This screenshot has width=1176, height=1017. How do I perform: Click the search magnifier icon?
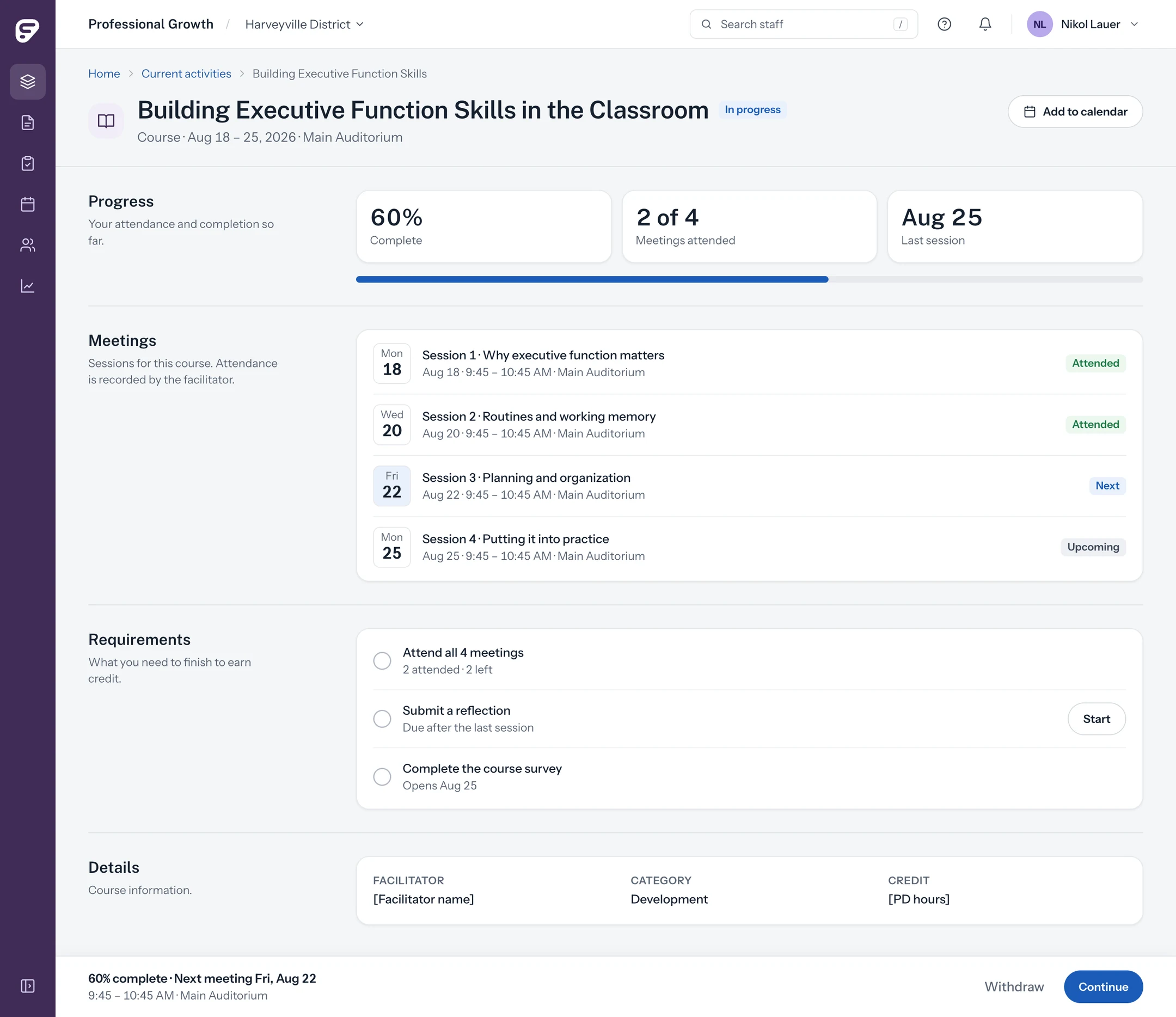[707, 24]
